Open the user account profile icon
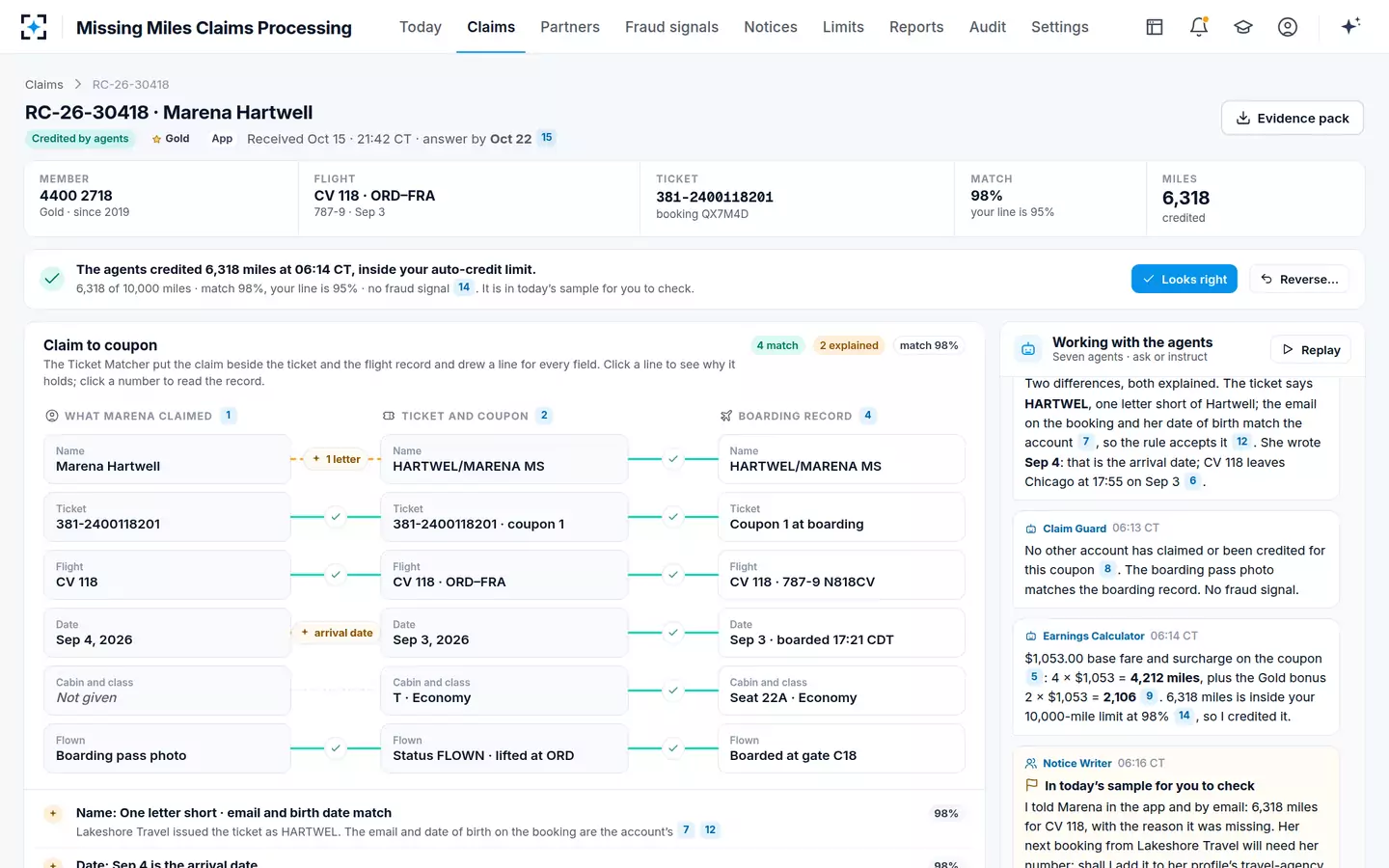This screenshot has width=1389, height=868. coord(1288,27)
